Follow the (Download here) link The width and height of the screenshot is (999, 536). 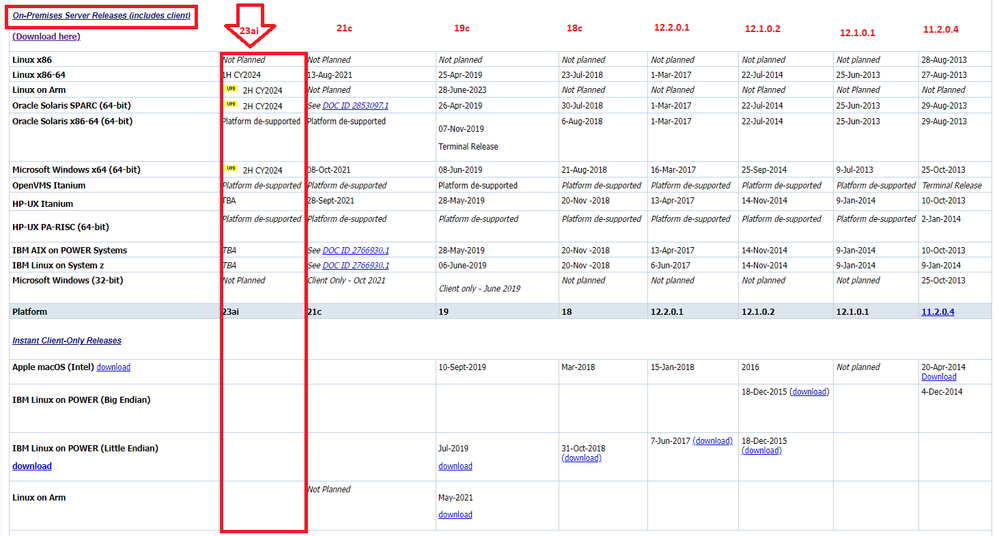click(x=47, y=36)
